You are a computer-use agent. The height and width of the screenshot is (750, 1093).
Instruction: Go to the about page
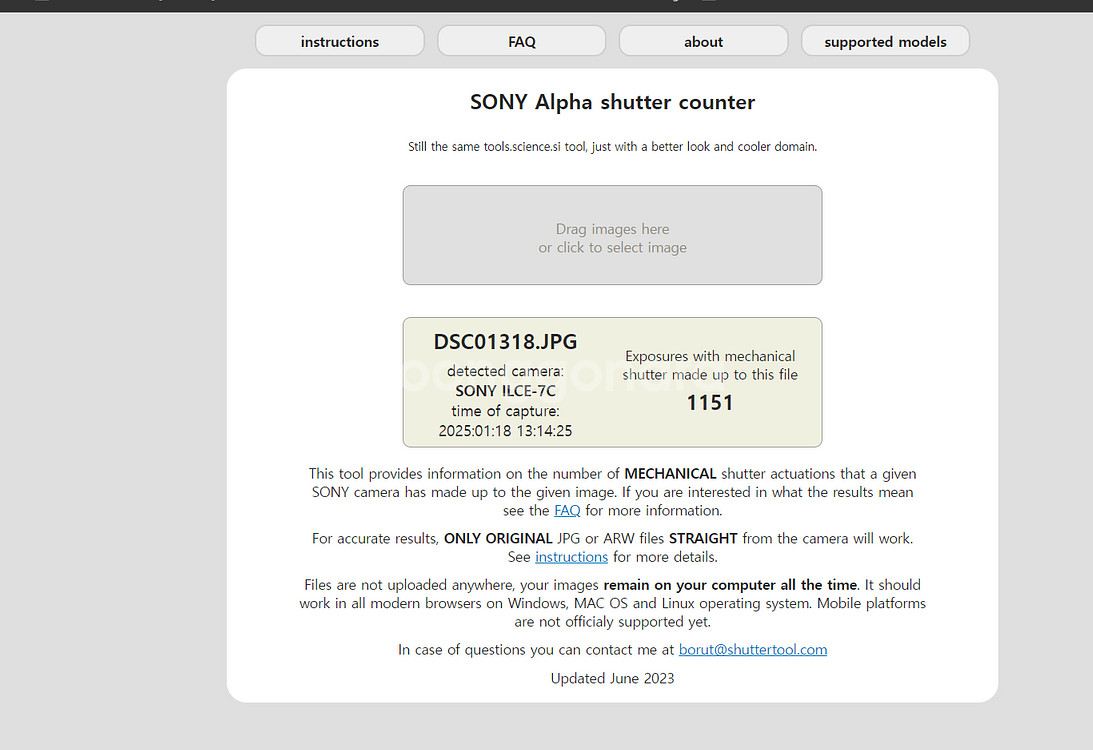703,41
